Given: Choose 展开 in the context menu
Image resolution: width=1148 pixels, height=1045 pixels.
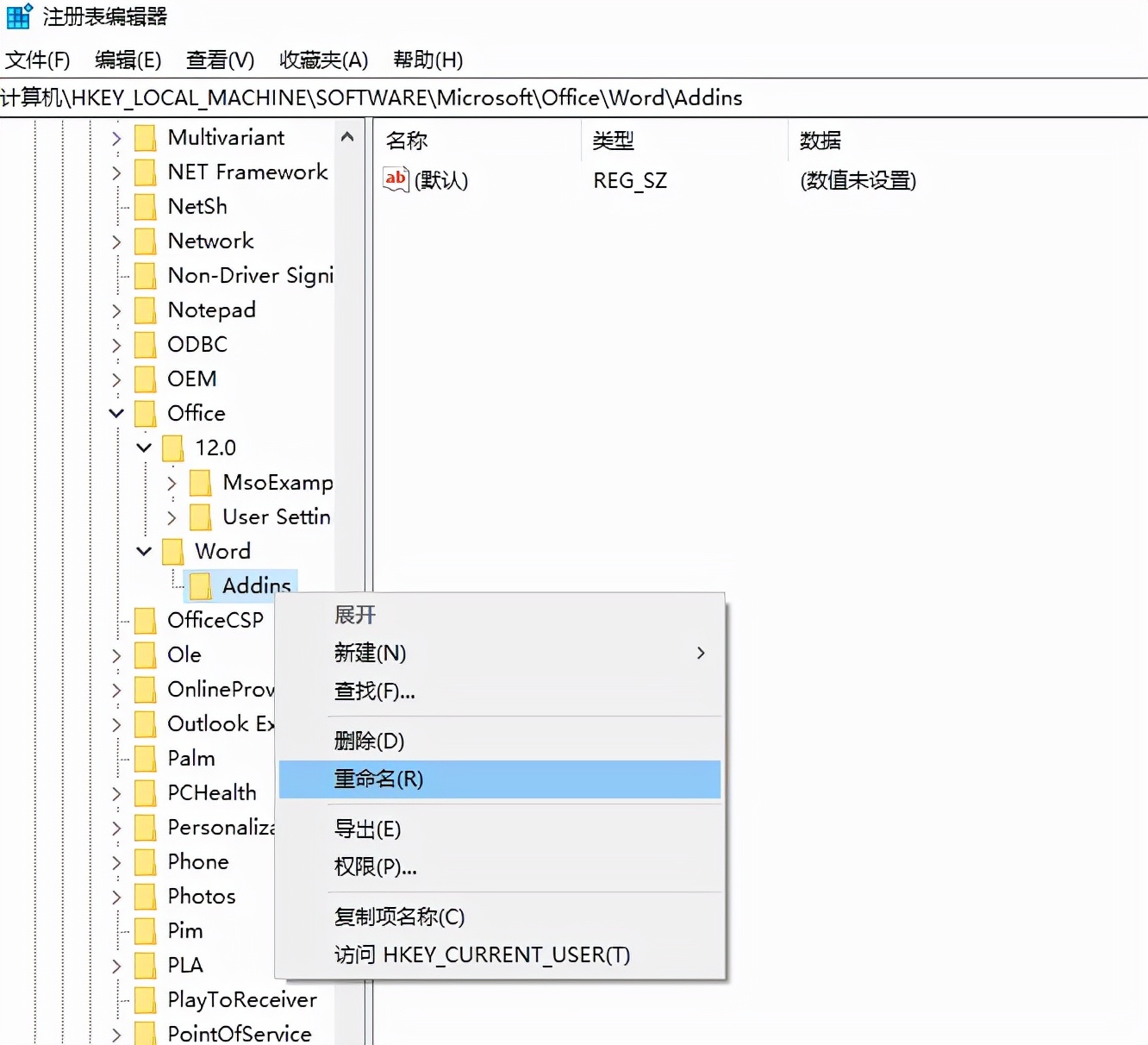Looking at the screenshot, I should click(500, 615).
